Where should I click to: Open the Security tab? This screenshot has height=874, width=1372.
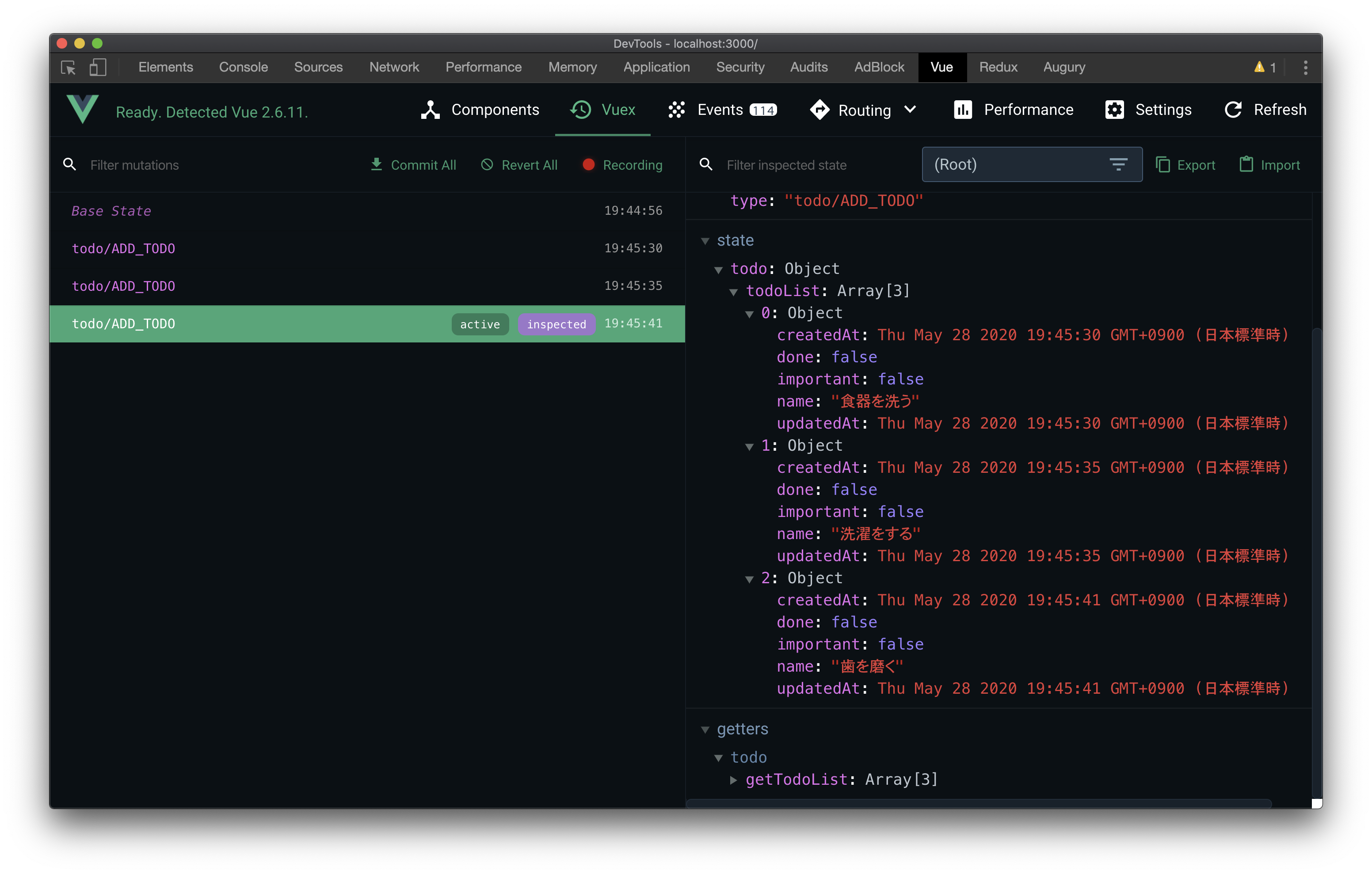740,67
